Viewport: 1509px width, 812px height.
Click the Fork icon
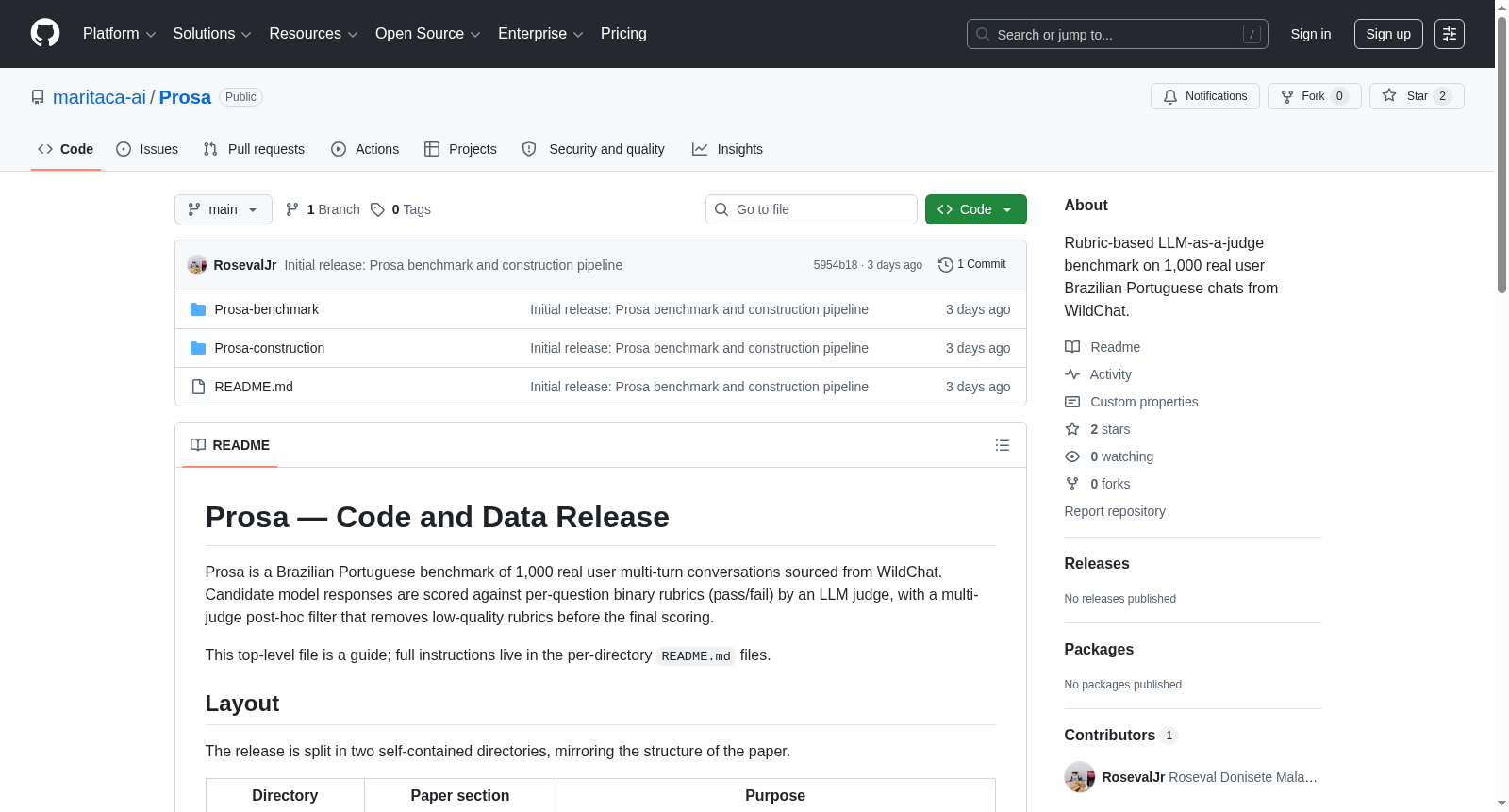(1287, 96)
